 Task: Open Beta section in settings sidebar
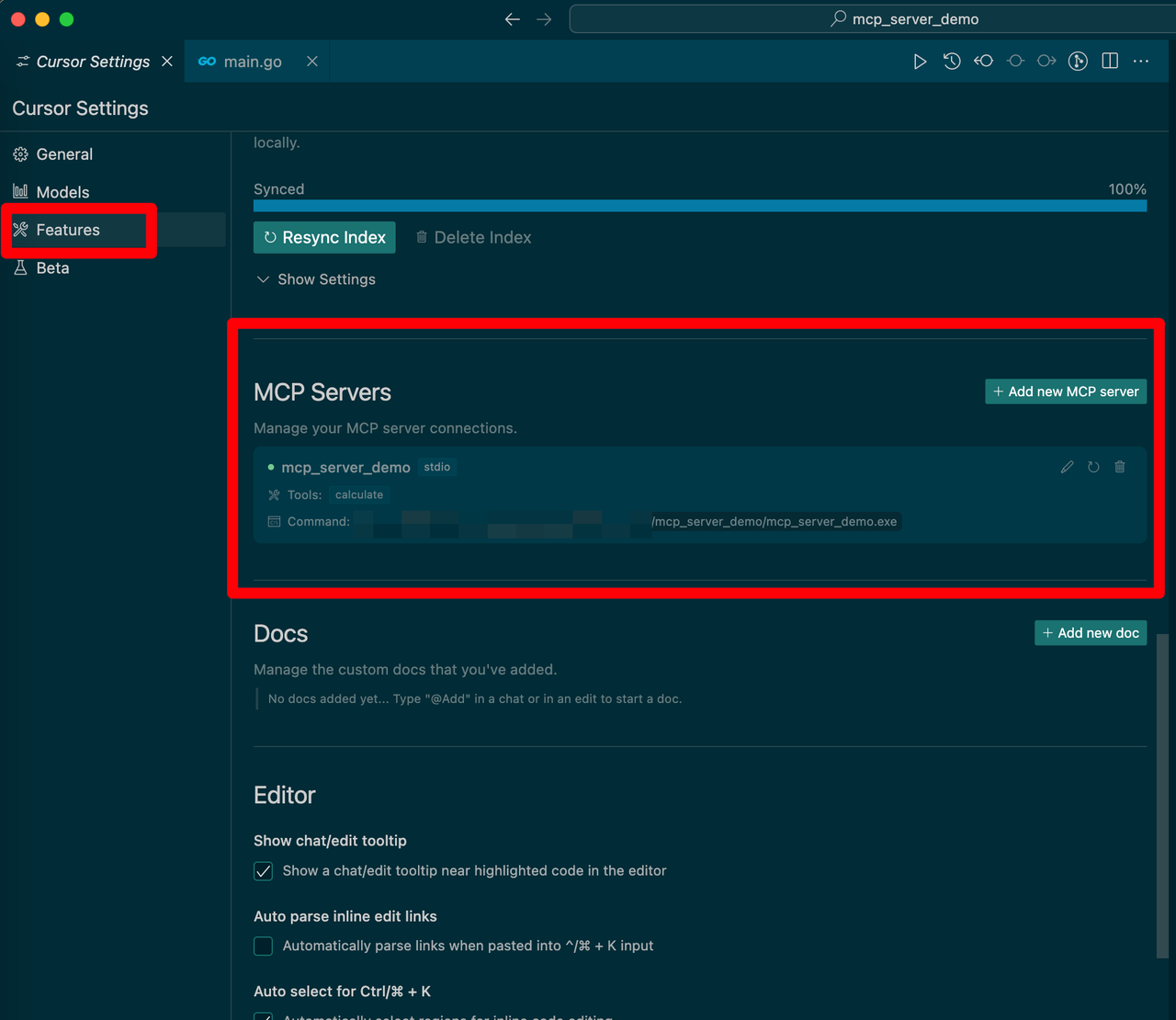(52, 268)
